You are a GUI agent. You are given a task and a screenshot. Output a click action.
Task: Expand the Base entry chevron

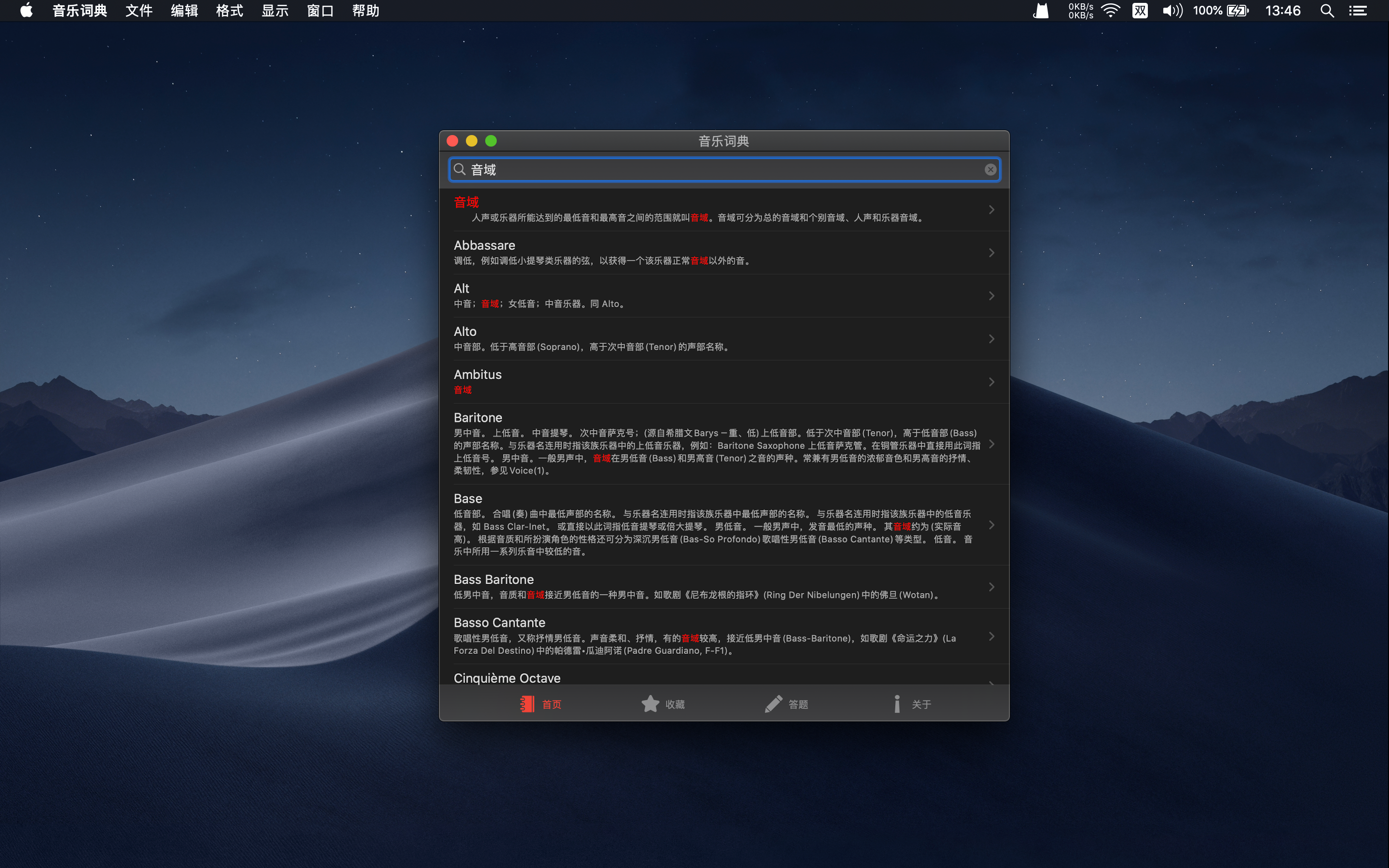click(991, 525)
